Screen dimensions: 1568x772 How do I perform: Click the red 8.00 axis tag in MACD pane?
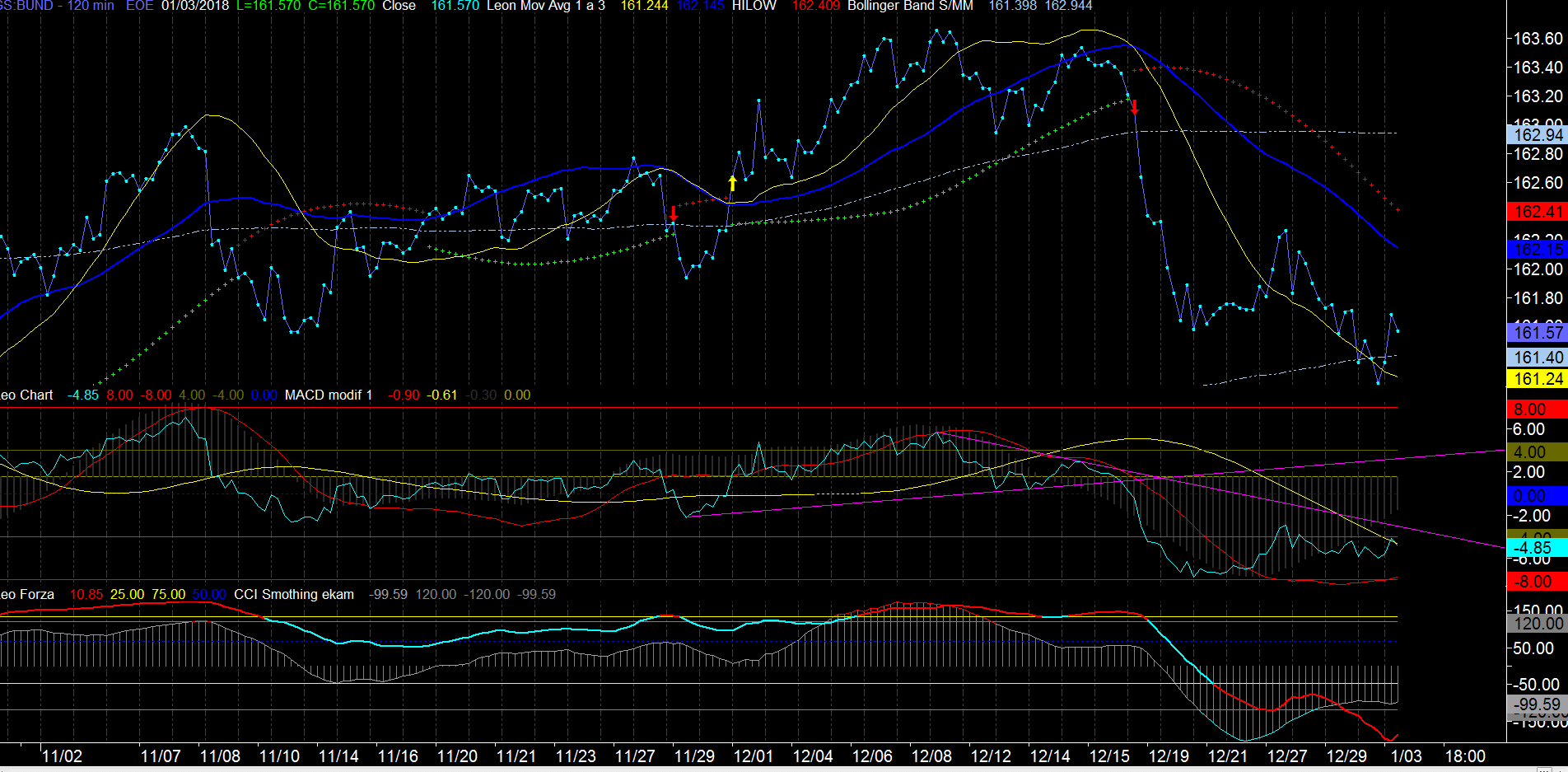tap(1538, 409)
